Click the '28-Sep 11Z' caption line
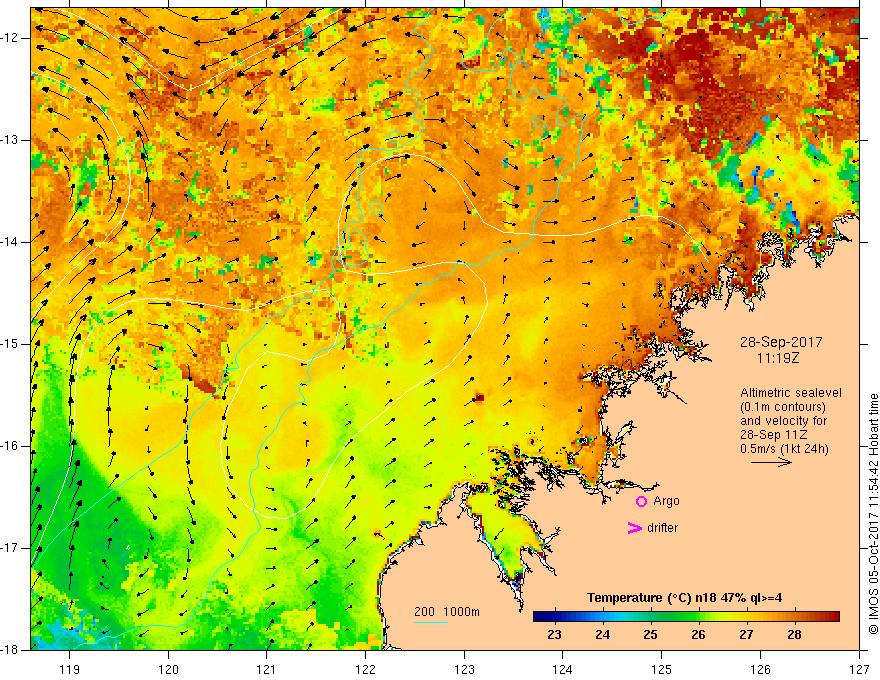The image size is (880, 680). [x=772, y=435]
